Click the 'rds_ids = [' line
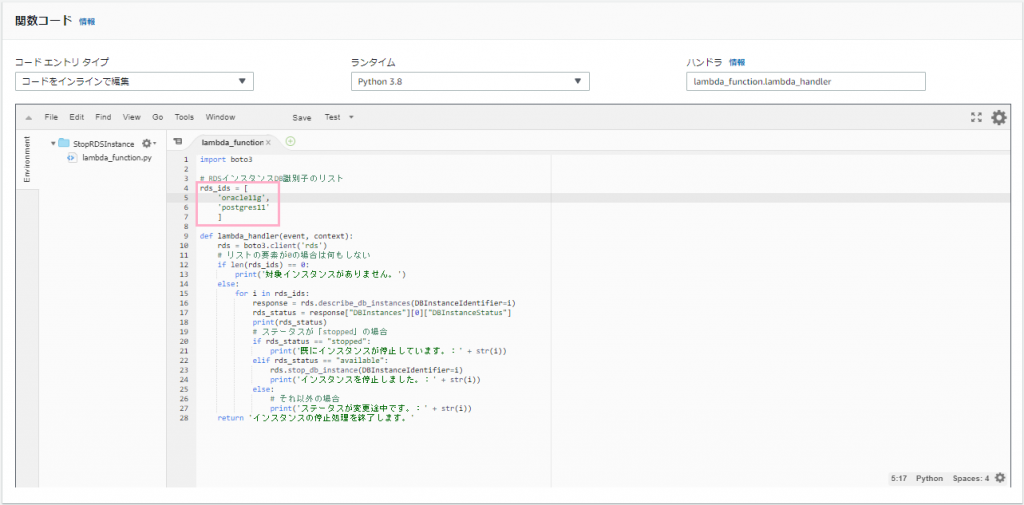1024x505 pixels. click(x=223, y=188)
